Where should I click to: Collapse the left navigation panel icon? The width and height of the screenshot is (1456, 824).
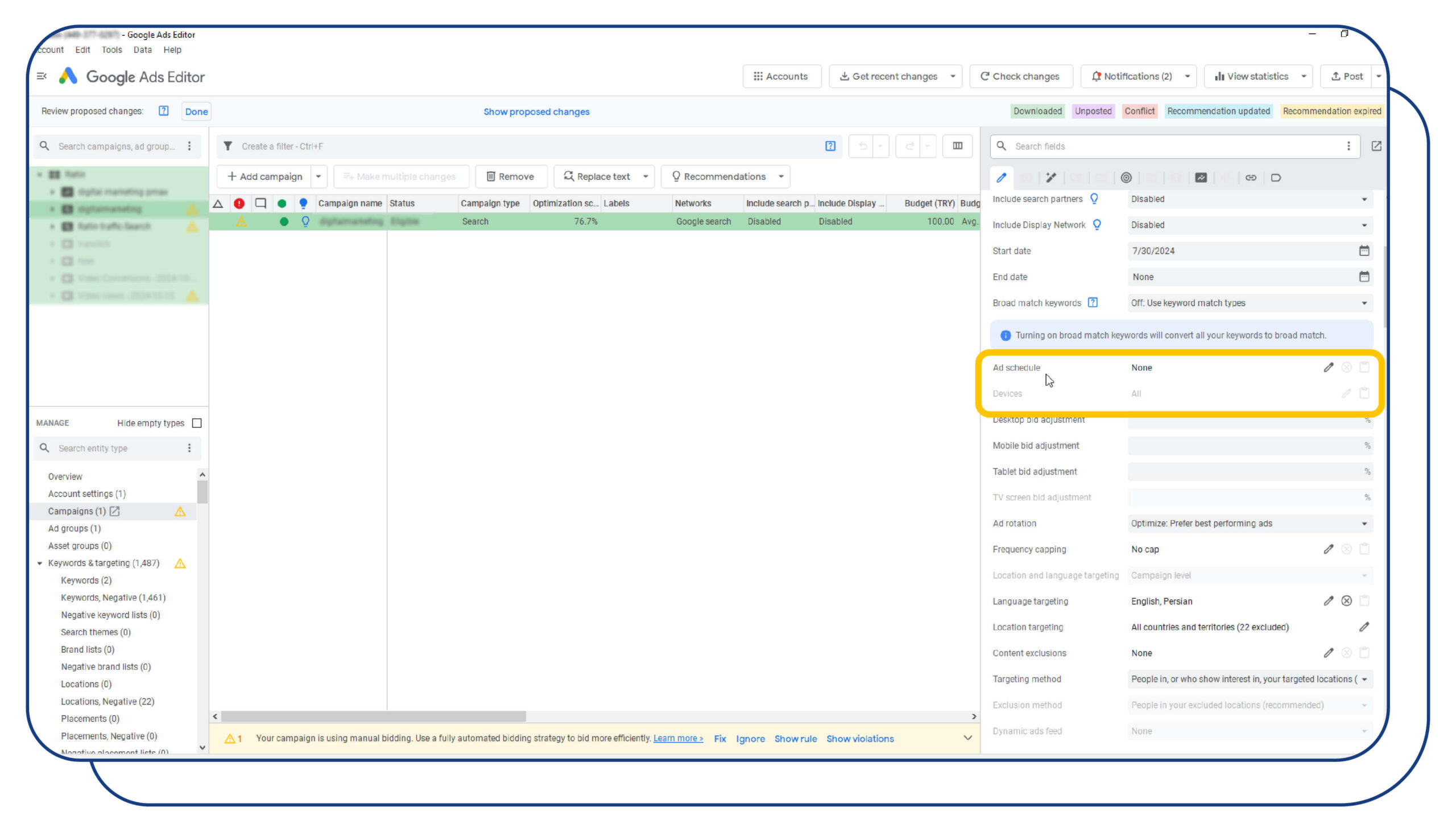click(x=42, y=76)
